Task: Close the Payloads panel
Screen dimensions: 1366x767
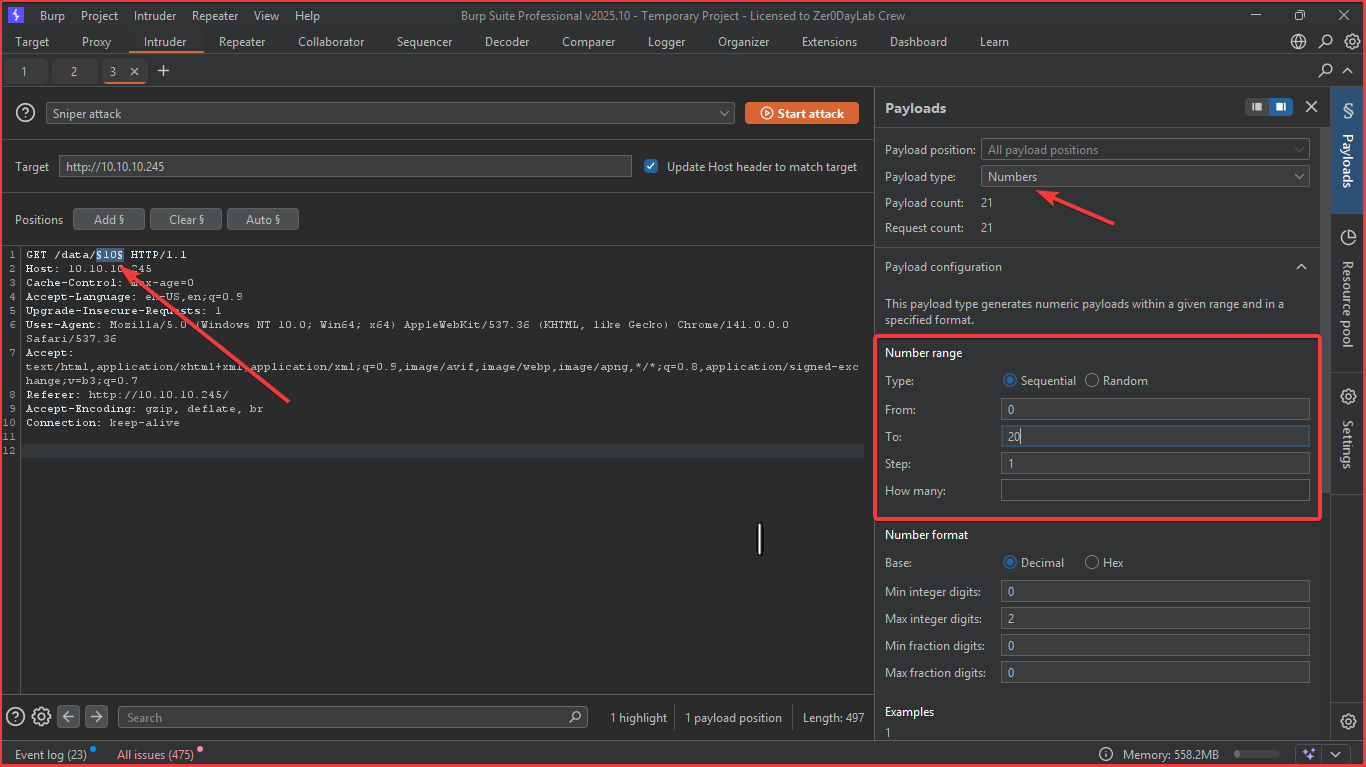Action: pyautogui.click(x=1311, y=107)
